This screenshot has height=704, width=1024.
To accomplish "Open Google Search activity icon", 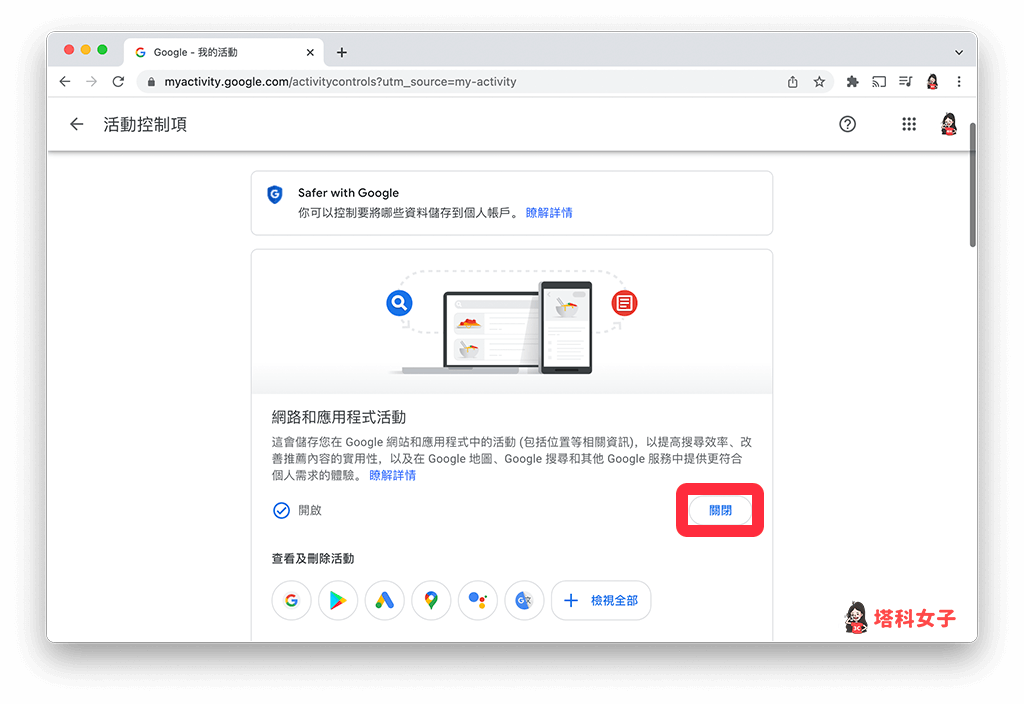I will coord(291,600).
